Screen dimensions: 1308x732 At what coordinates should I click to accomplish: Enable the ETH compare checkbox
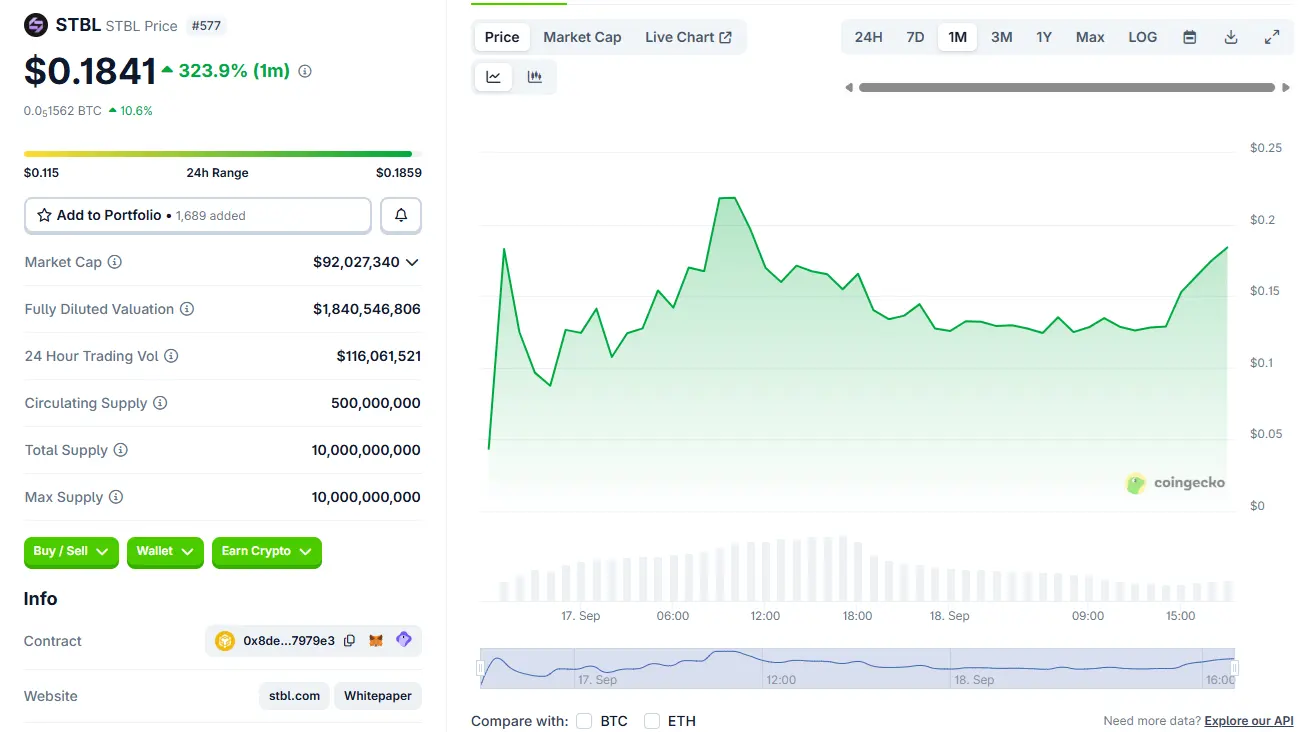point(652,721)
